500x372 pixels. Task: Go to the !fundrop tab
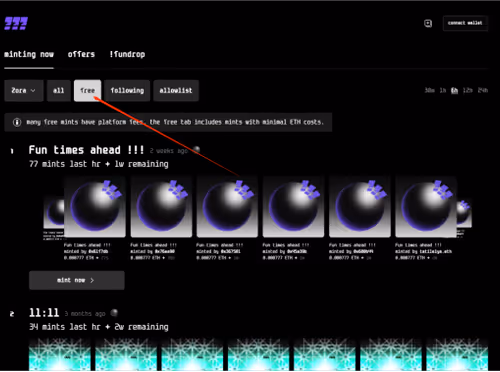127,54
